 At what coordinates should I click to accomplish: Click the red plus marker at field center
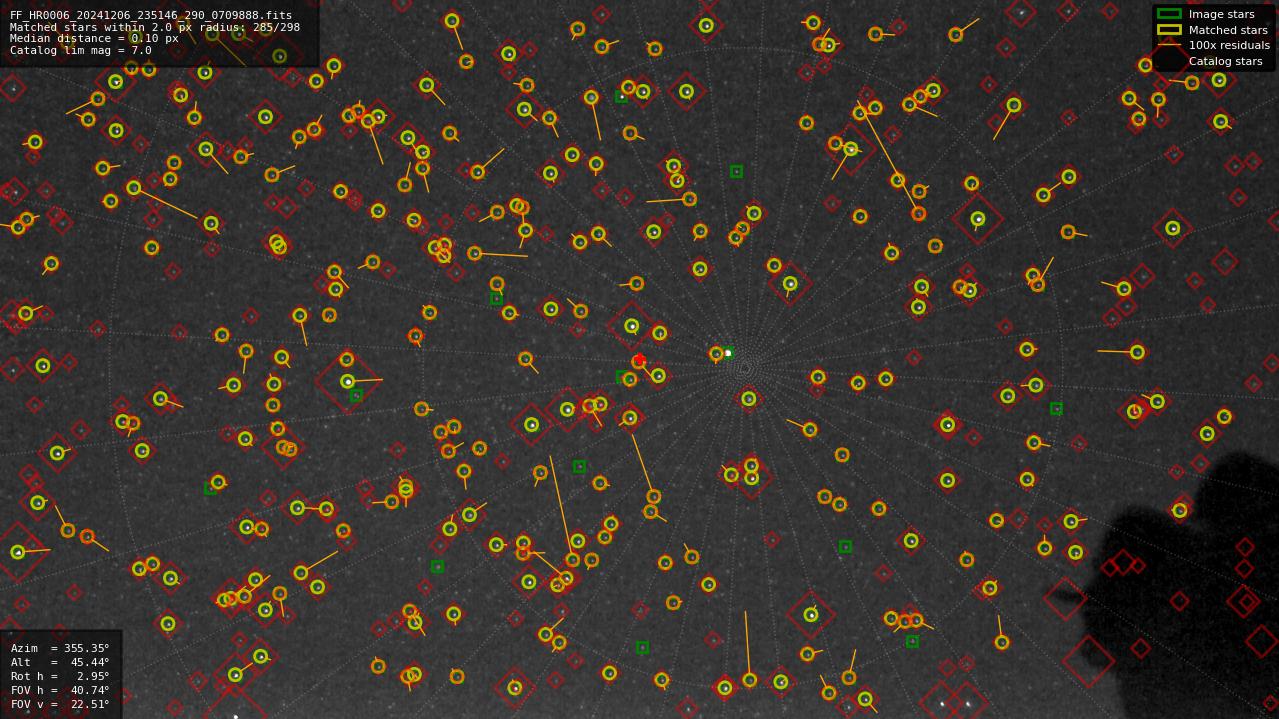tap(640, 359)
